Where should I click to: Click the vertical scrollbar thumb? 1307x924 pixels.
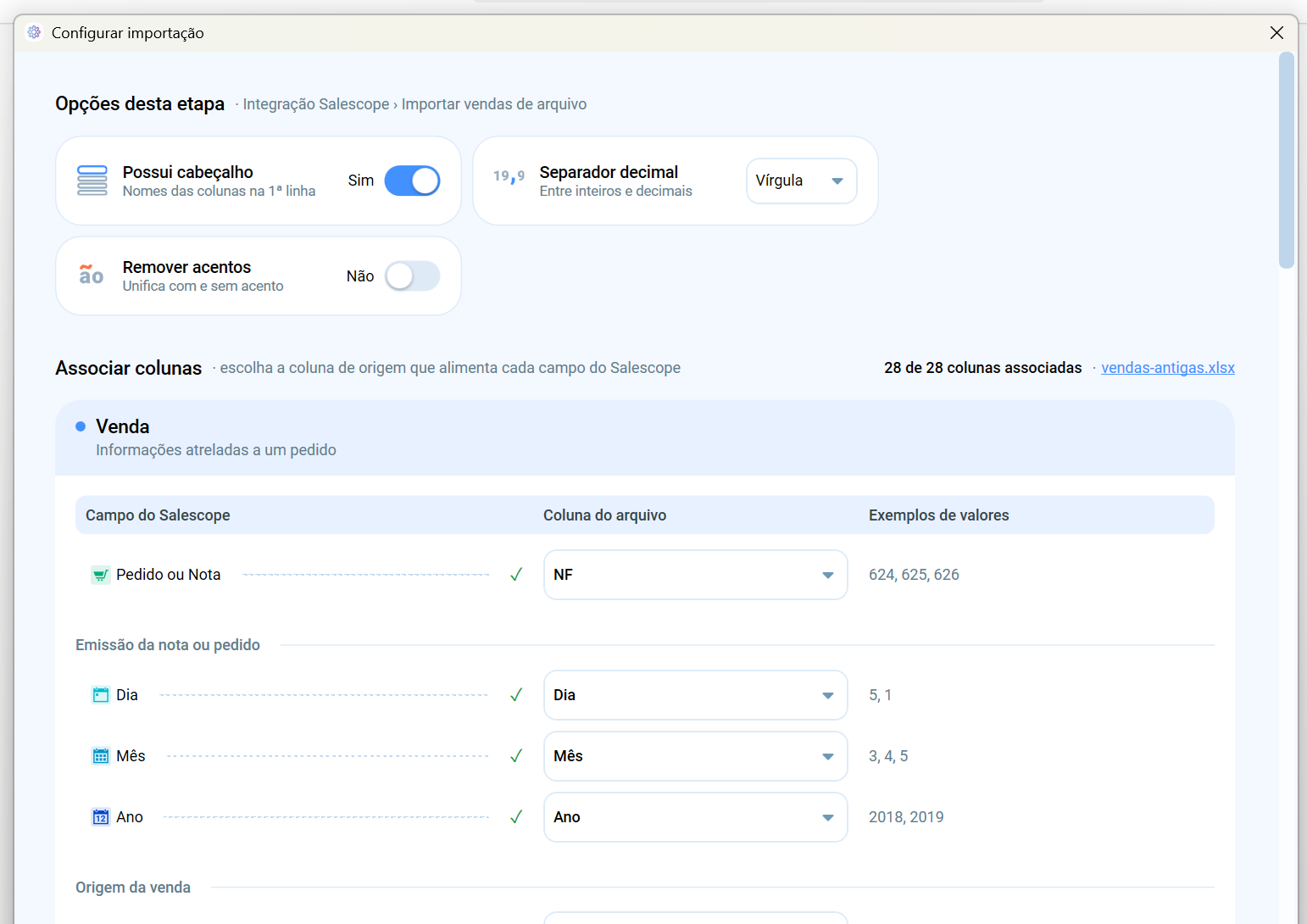click(x=1287, y=160)
